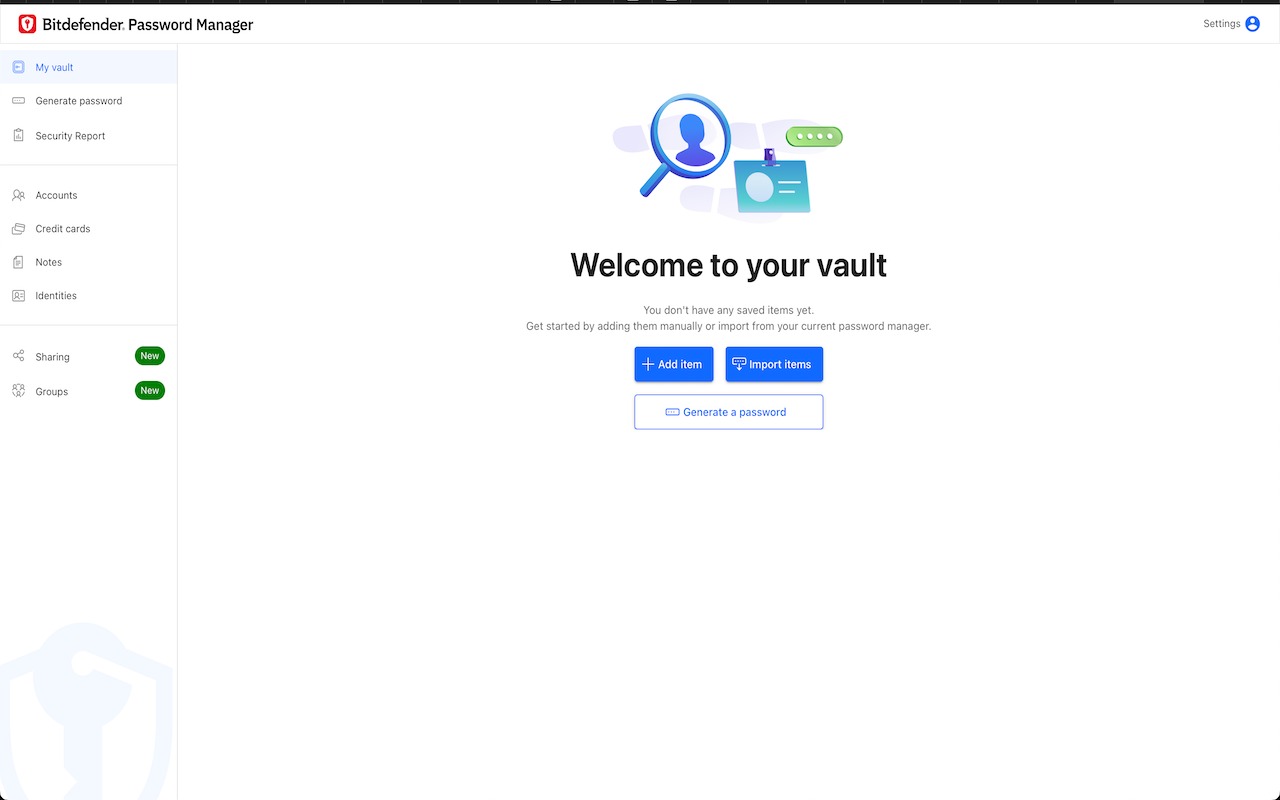Viewport: 1280px width, 800px height.
Task: Open the Identities card icon
Action: click(18, 296)
